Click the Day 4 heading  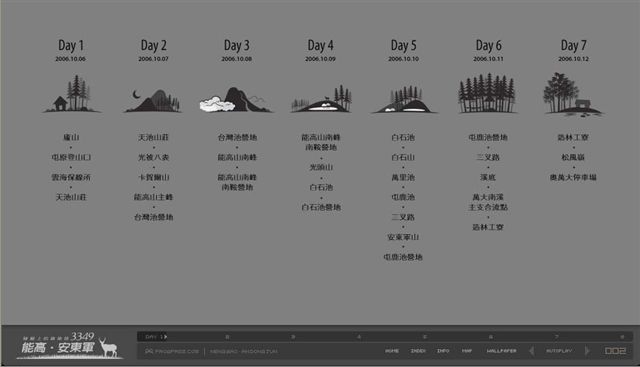click(x=320, y=45)
